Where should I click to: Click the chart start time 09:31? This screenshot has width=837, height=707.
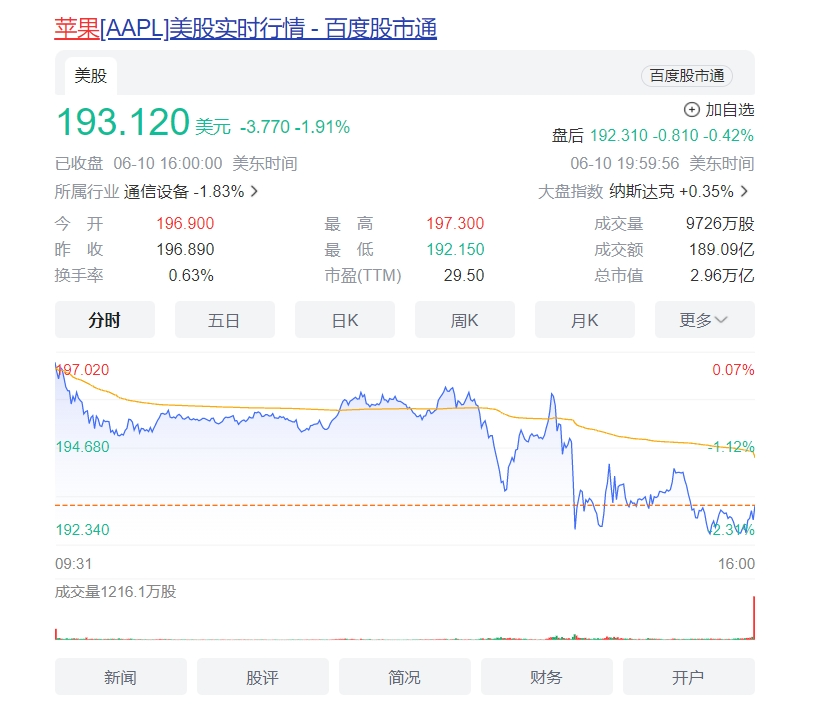click(x=74, y=564)
